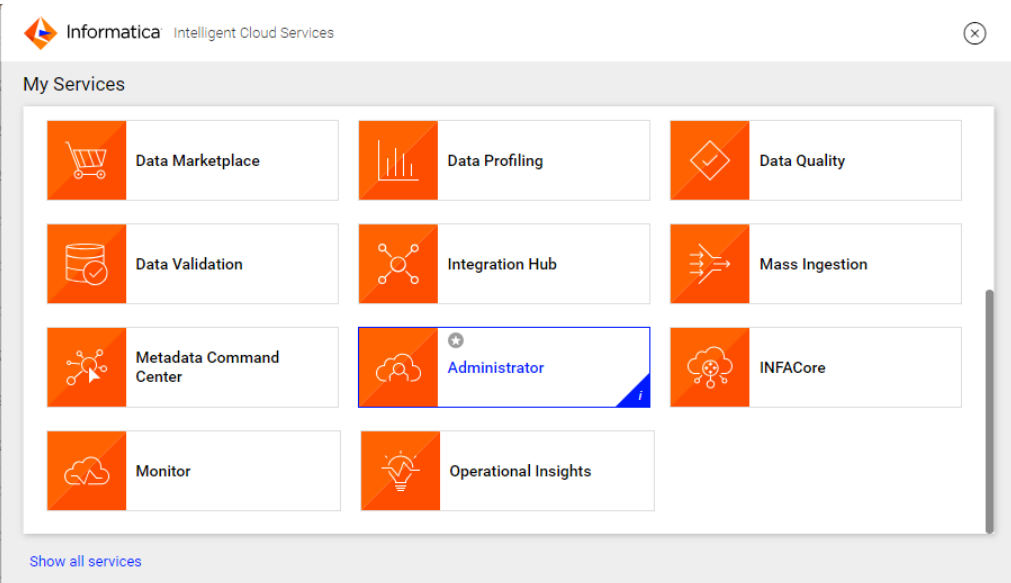Open the Data Quality service tile
This screenshot has height=583, width=1011.
click(x=816, y=160)
